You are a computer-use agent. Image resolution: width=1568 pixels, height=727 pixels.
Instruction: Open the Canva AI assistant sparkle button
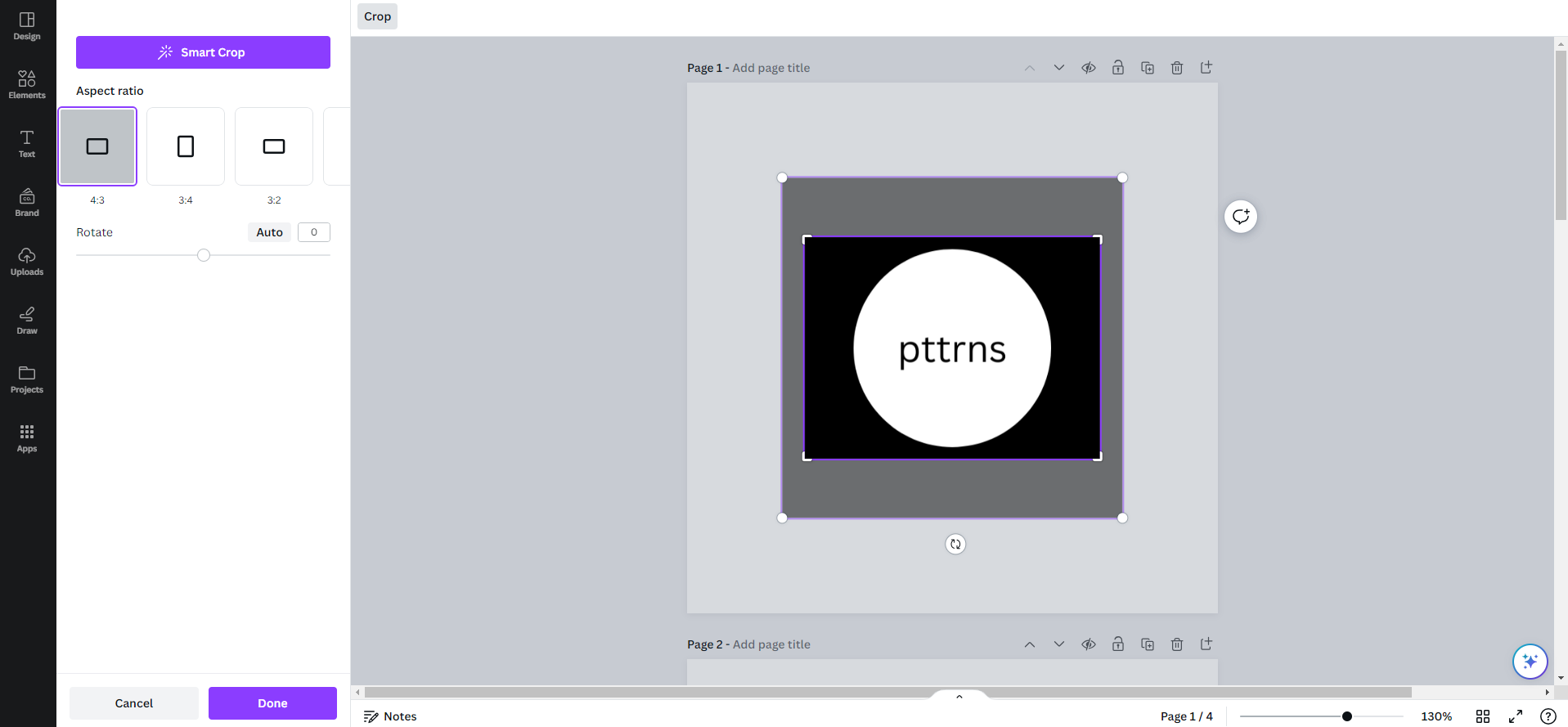click(1530, 662)
